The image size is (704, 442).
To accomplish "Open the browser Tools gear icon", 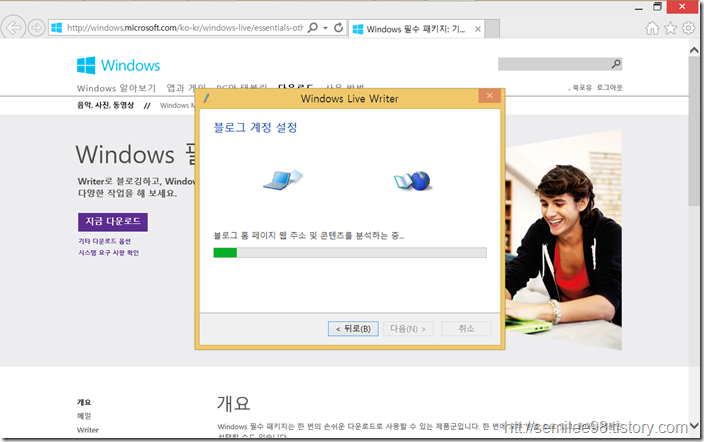I will click(688, 28).
